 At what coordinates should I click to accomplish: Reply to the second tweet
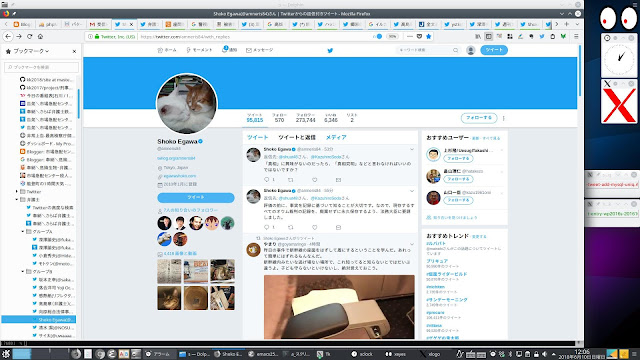pos(267,227)
